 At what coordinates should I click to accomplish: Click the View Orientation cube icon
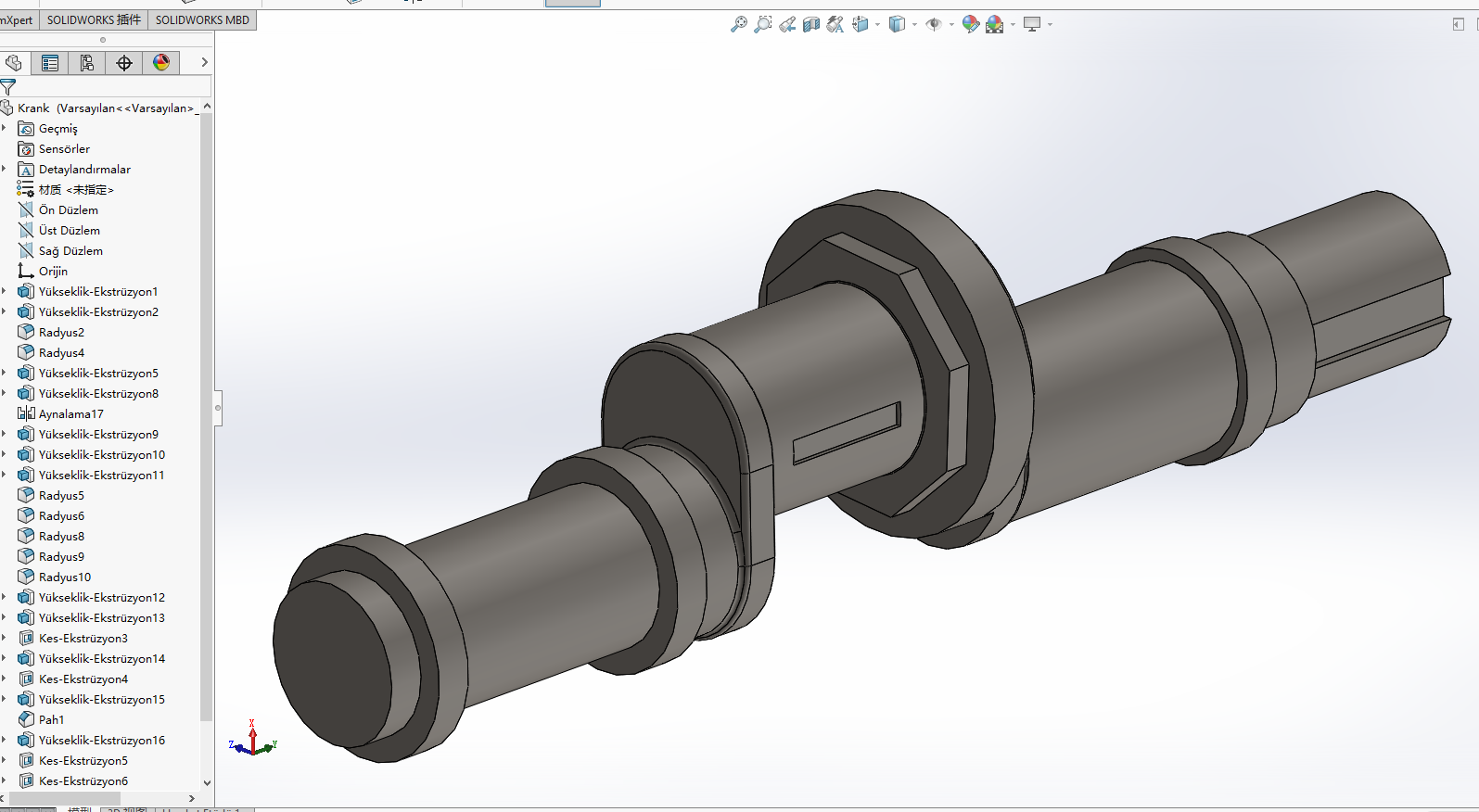point(861,25)
